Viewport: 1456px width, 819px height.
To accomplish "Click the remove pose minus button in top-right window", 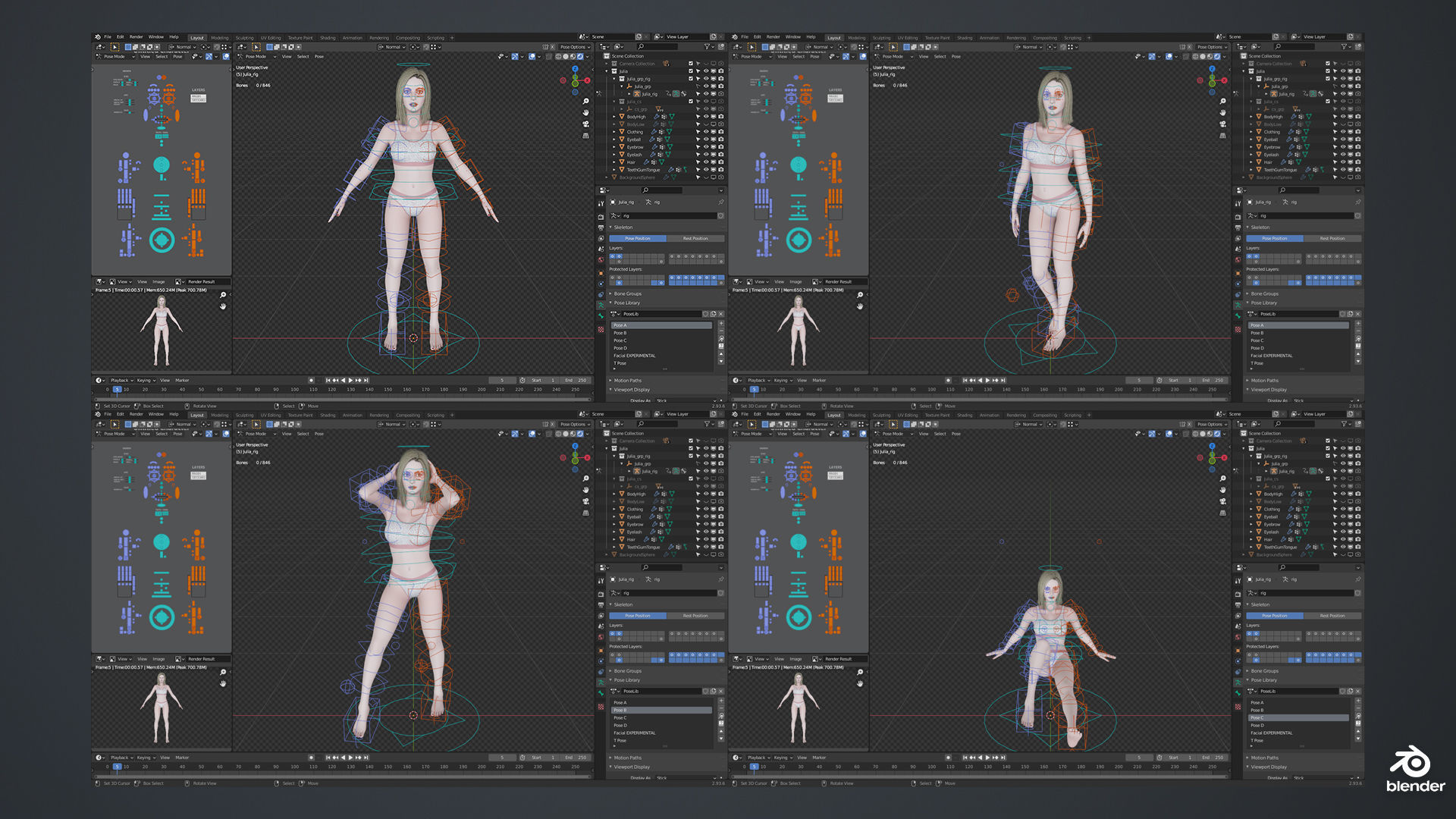I will pyautogui.click(x=1358, y=331).
